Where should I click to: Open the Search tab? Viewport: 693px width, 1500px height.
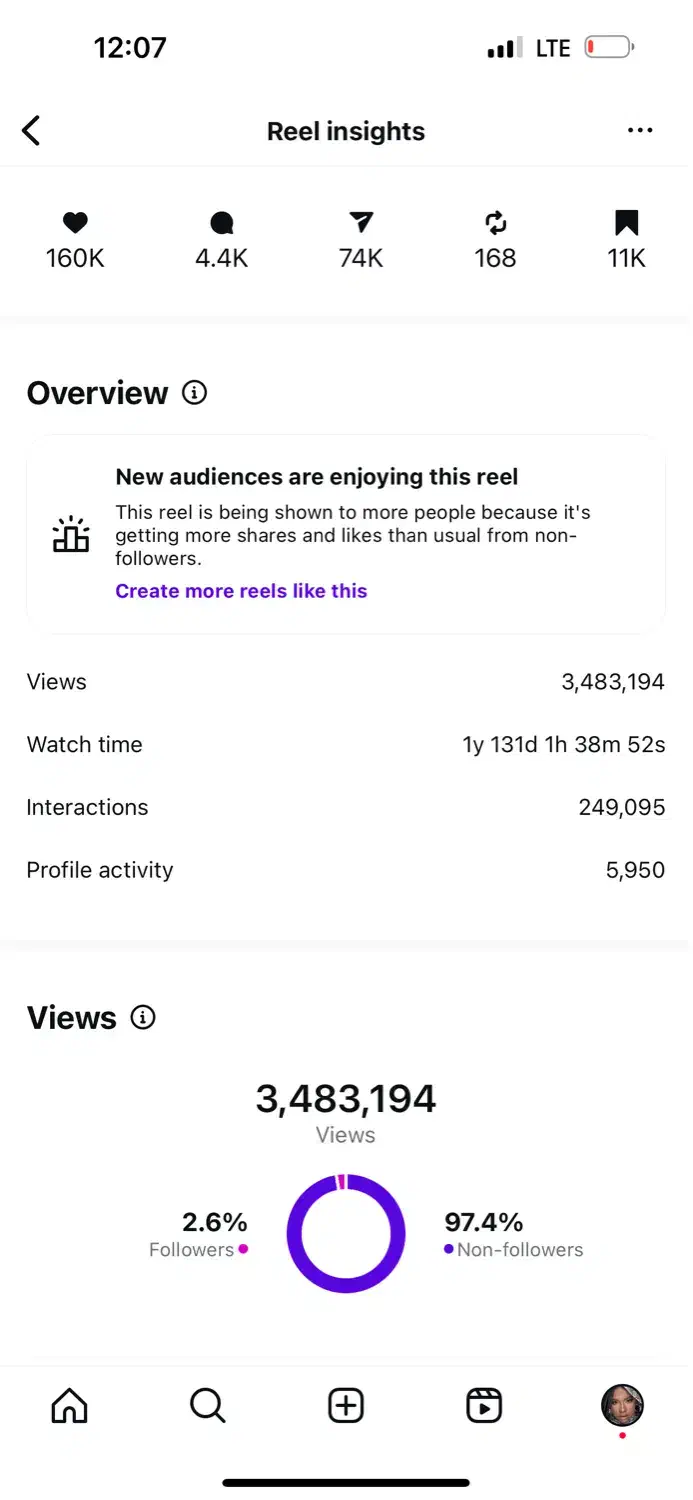207,1406
